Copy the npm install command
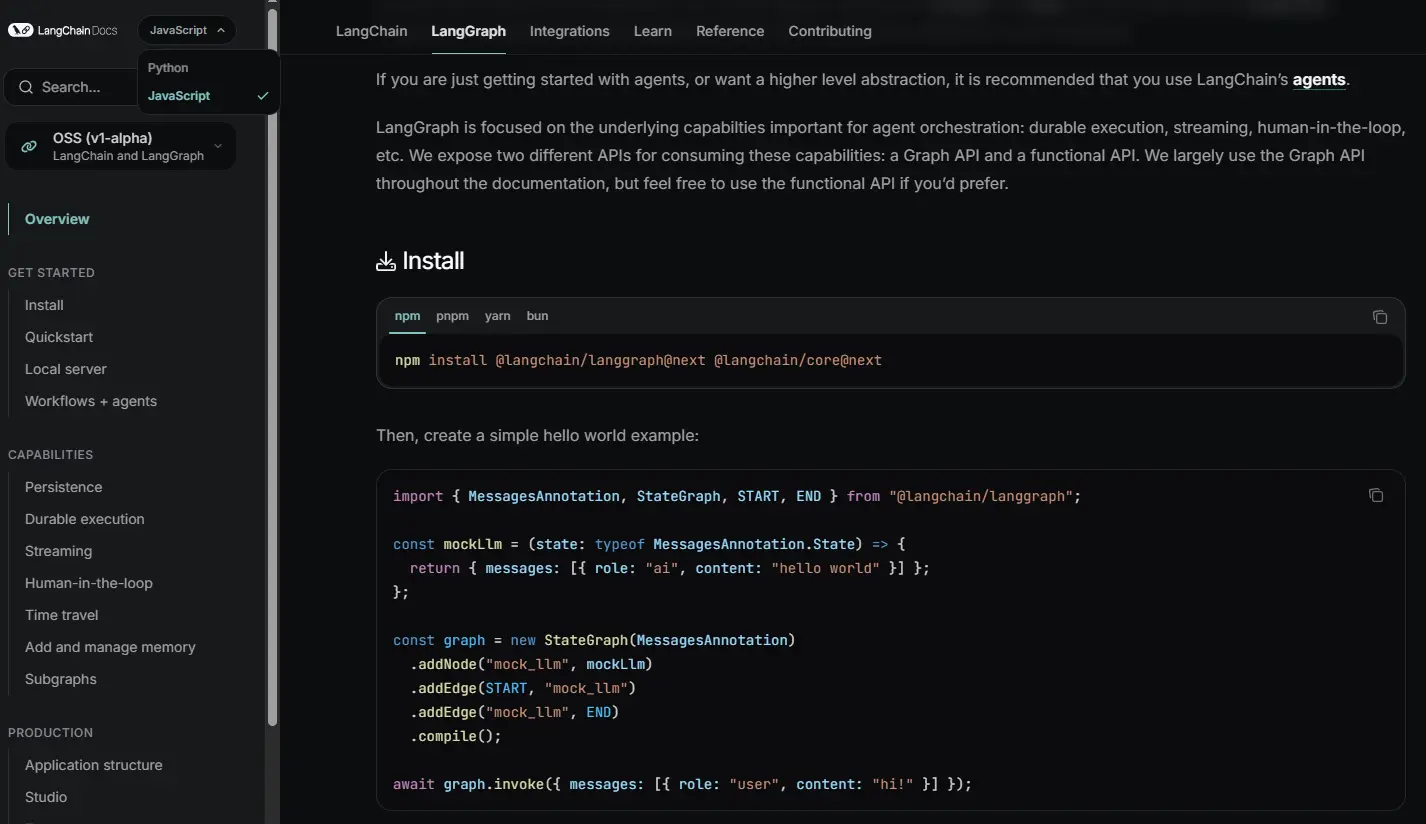The width and height of the screenshot is (1426, 824). click(1380, 317)
